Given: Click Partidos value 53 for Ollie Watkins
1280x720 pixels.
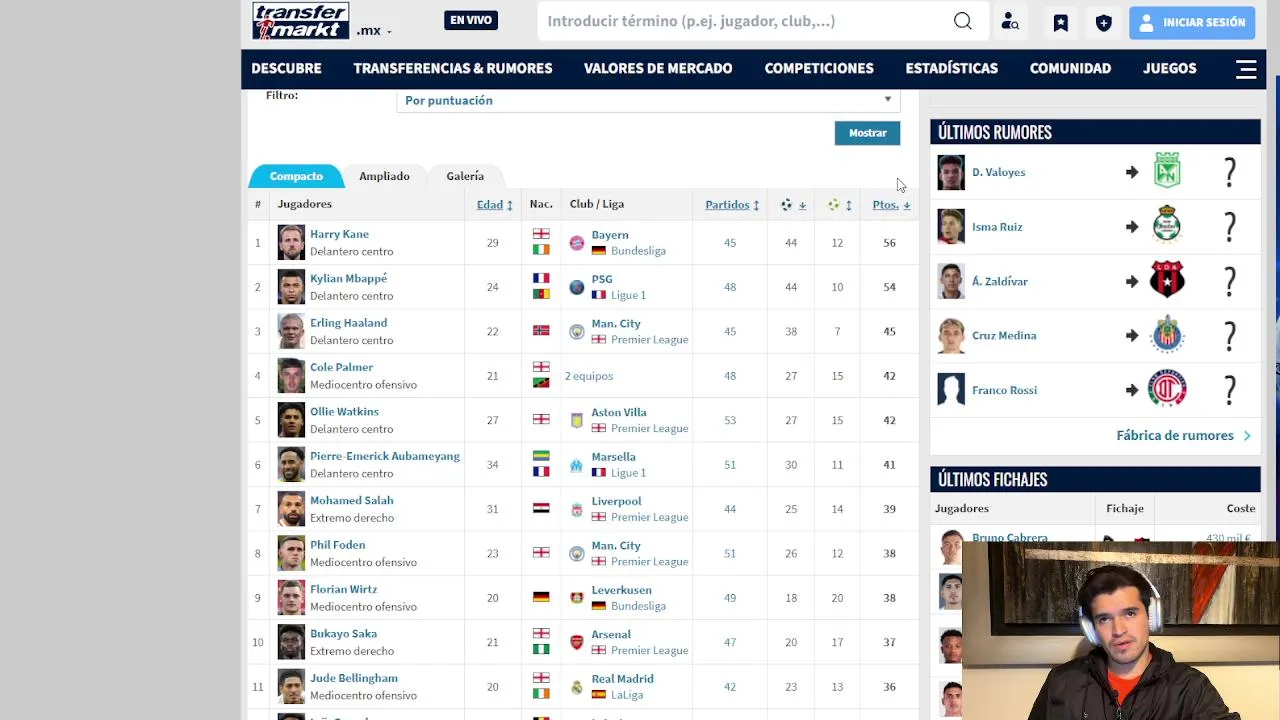Looking at the screenshot, I should [730, 420].
